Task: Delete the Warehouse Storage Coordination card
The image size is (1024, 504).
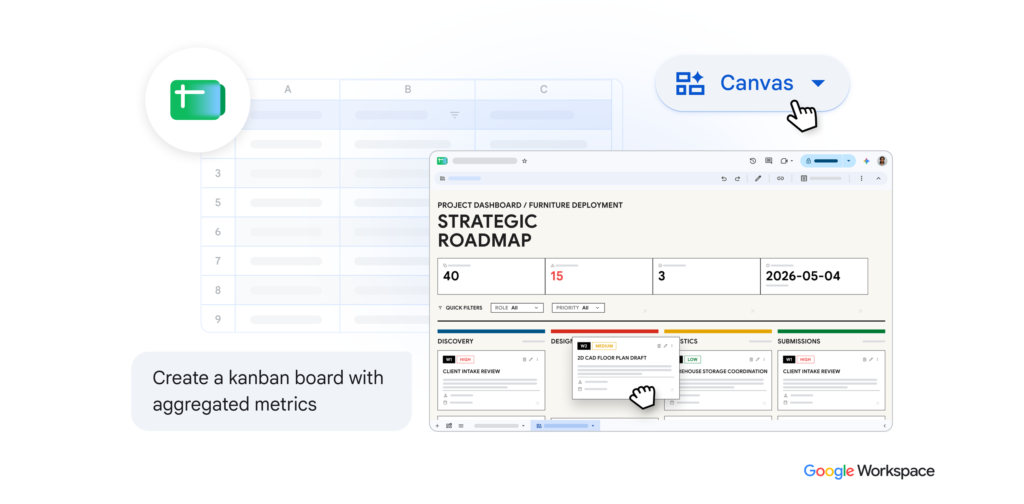Action: [751, 359]
